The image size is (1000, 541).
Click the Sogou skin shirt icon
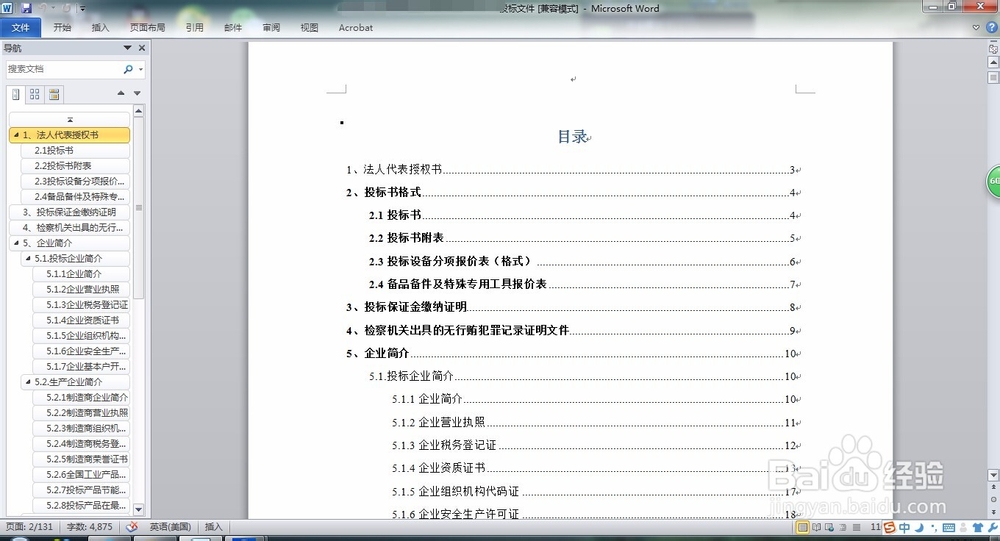(977, 528)
